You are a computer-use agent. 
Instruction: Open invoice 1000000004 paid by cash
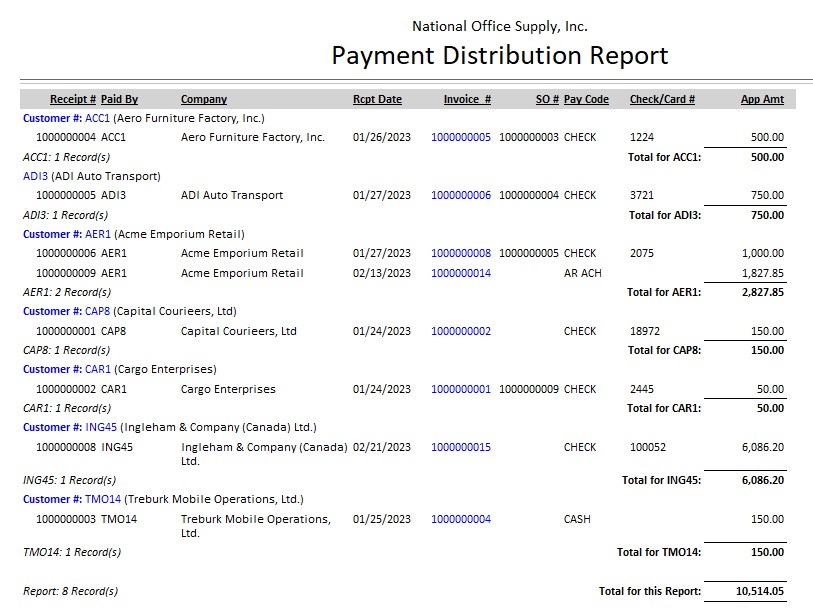click(460, 519)
